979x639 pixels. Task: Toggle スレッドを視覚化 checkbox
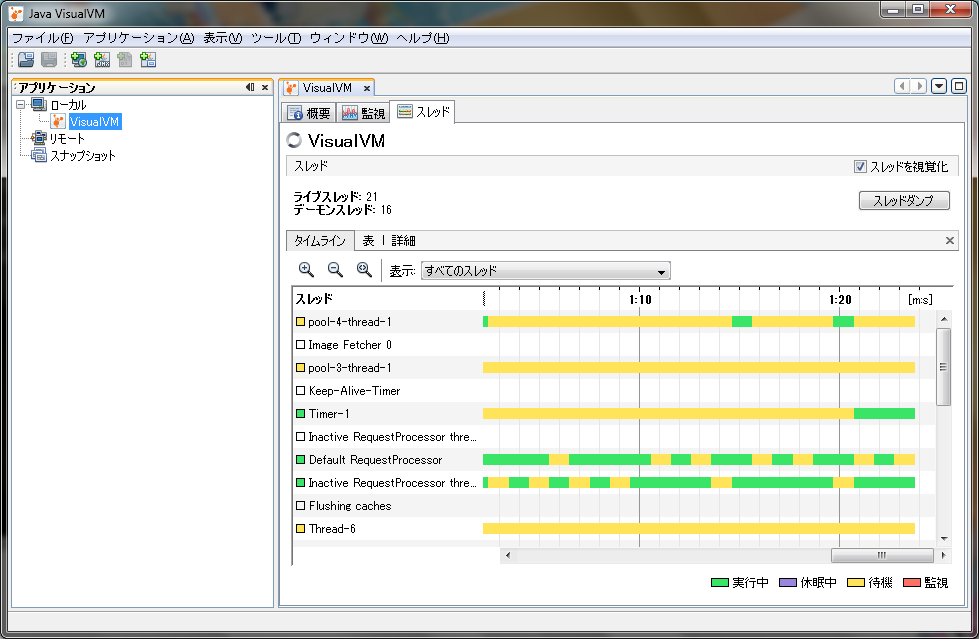pyautogui.click(x=860, y=166)
